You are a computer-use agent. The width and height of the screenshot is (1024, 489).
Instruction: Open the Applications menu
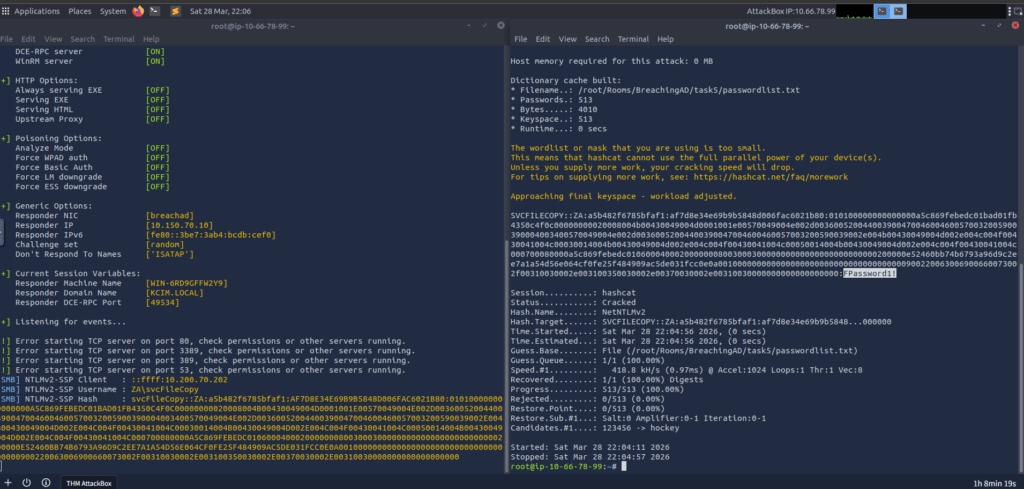(x=37, y=11)
